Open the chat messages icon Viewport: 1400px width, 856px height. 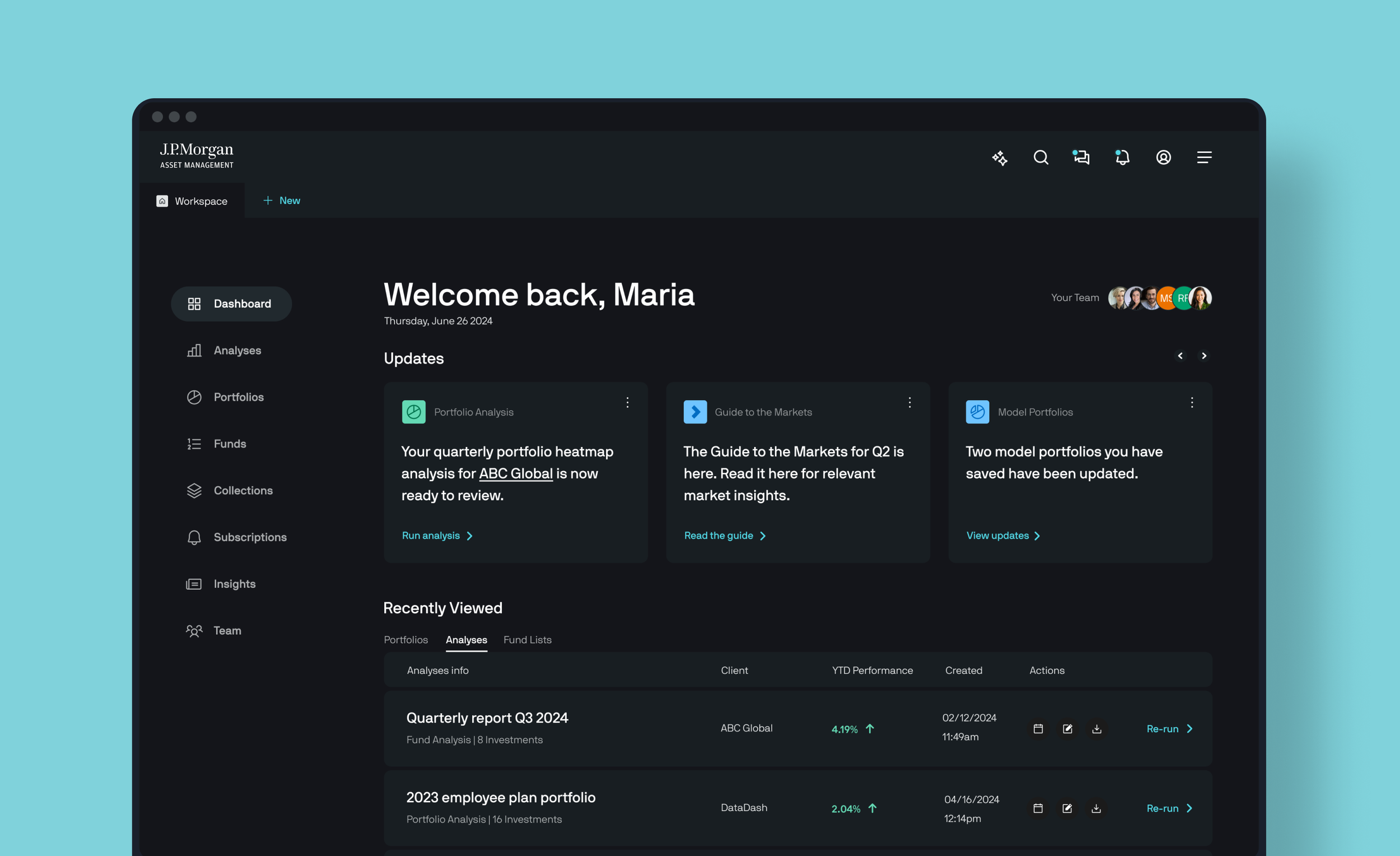[x=1081, y=157]
